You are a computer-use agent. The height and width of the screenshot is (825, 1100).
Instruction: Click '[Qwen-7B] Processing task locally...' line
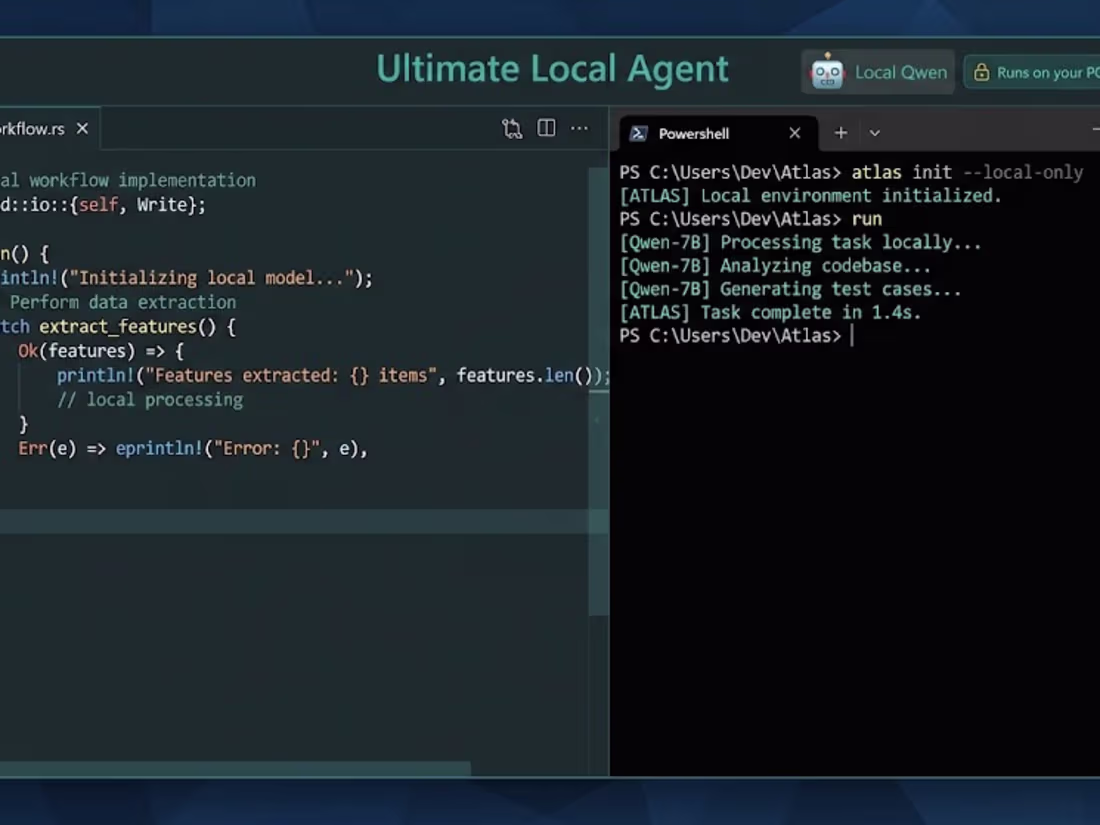(800, 243)
